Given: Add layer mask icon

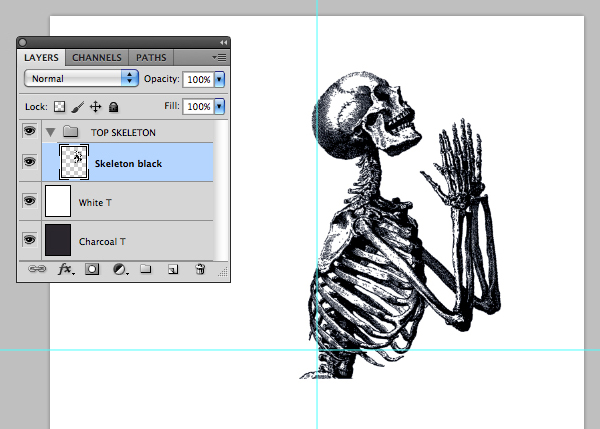Looking at the screenshot, I should pos(92,269).
